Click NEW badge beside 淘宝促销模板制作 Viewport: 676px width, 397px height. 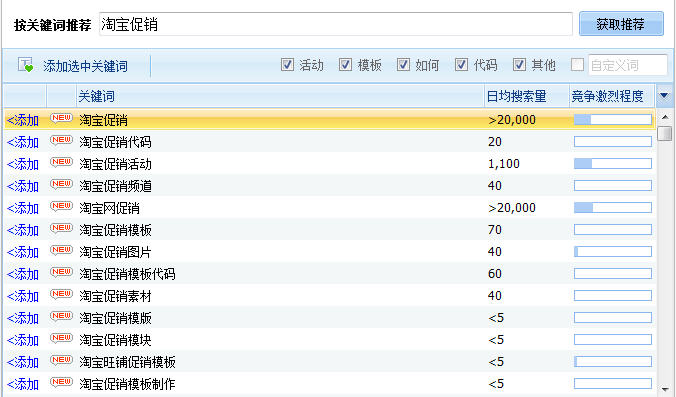click(x=61, y=382)
